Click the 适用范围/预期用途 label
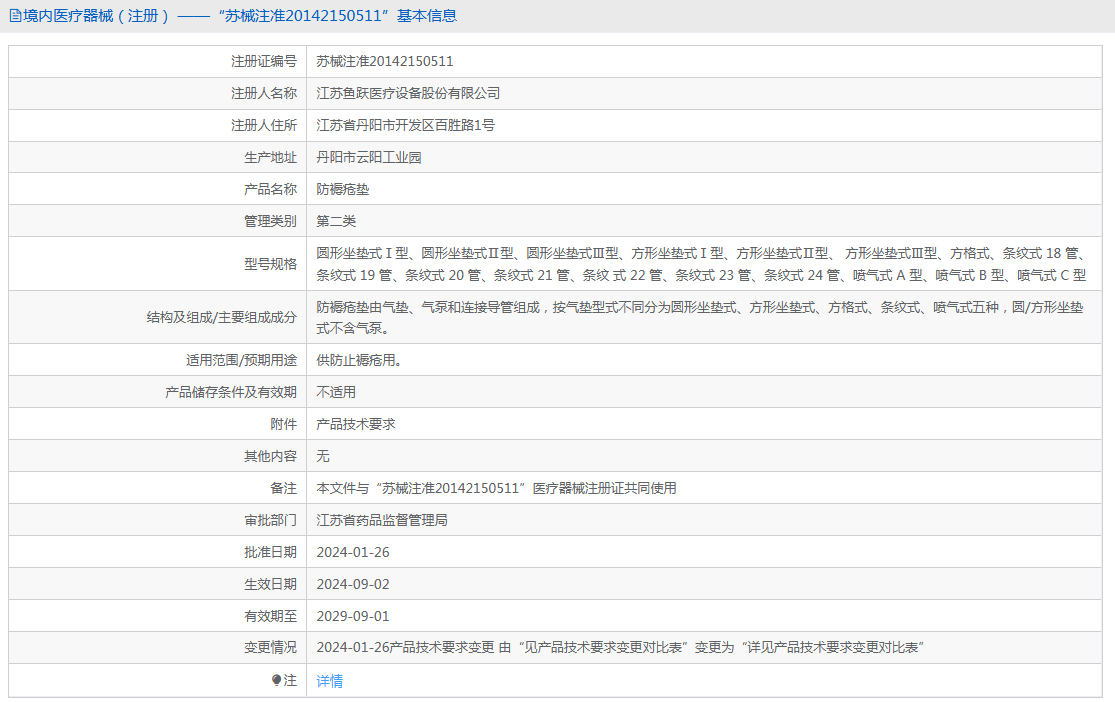The image size is (1115, 702). click(241, 360)
